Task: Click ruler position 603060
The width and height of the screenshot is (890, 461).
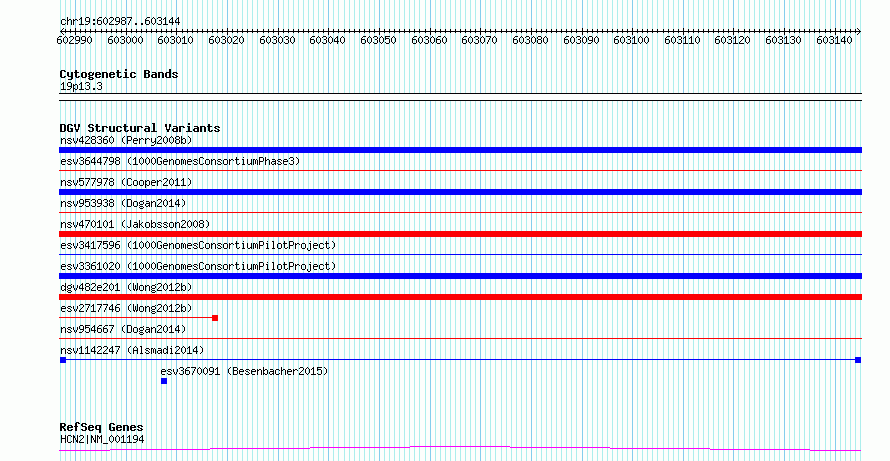Action: pyautogui.click(x=430, y=40)
